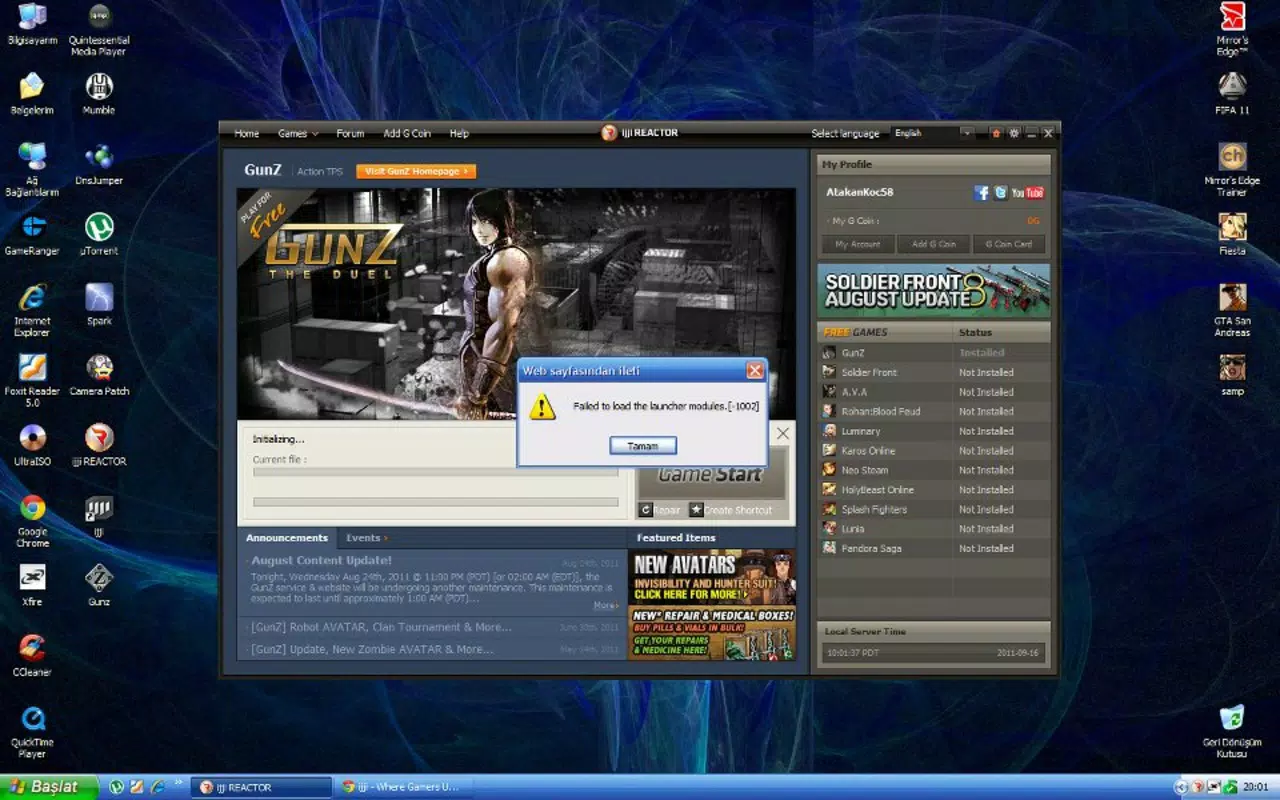Image resolution: width=1280 pixels, height=800 pixels.
Task: Click the Splash Fighters icon in games list
Action: [829, 509]
